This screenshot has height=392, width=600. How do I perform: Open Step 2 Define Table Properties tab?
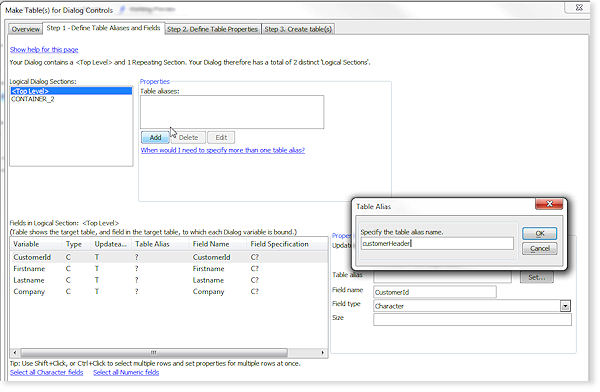[x=212, y=29]
